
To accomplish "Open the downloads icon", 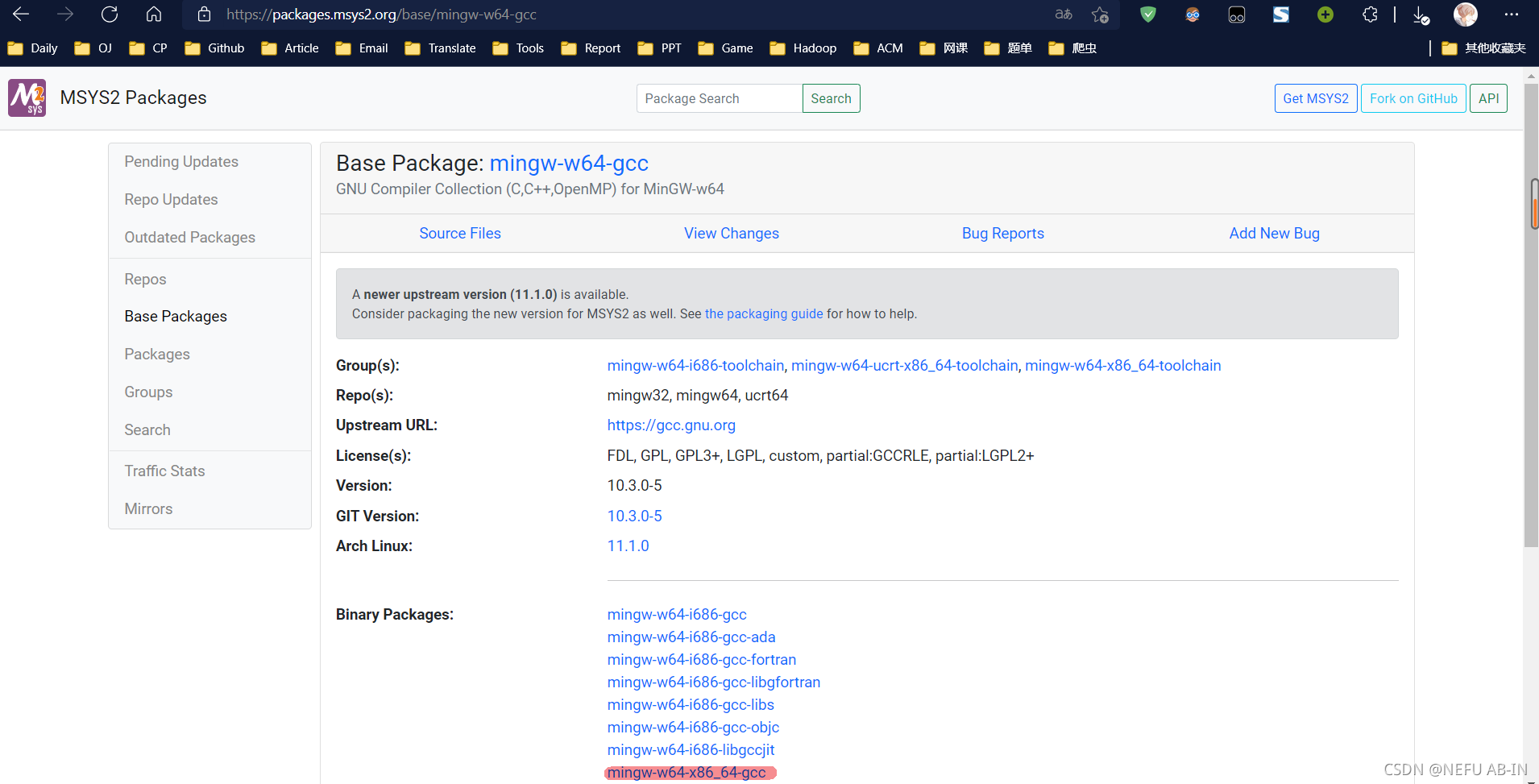I will click(x=1421, y=15).
